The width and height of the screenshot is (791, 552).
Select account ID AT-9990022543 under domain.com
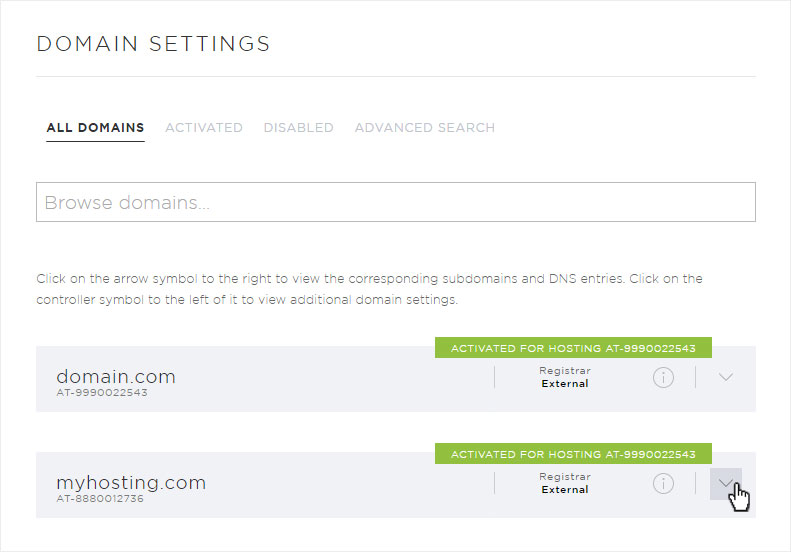pyautogui.click(x=102, y=393)
